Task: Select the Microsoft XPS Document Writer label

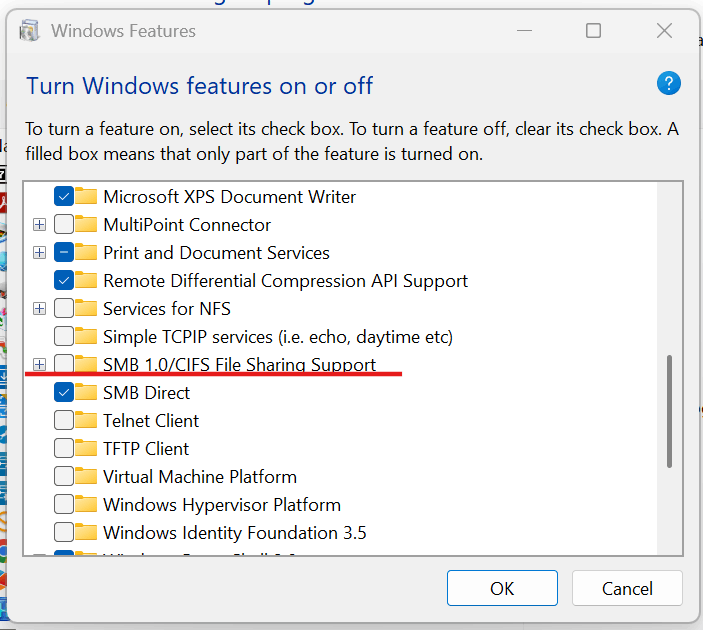Action: coord(230,197)
